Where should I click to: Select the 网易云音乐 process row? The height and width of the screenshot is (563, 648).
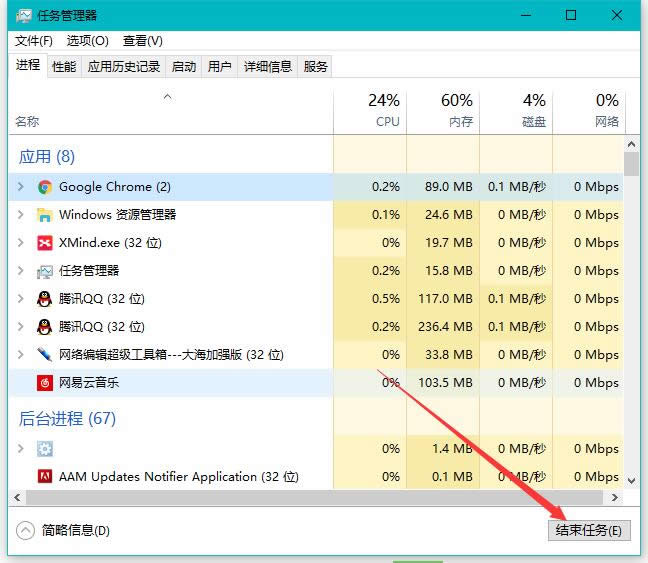[316, 383]
